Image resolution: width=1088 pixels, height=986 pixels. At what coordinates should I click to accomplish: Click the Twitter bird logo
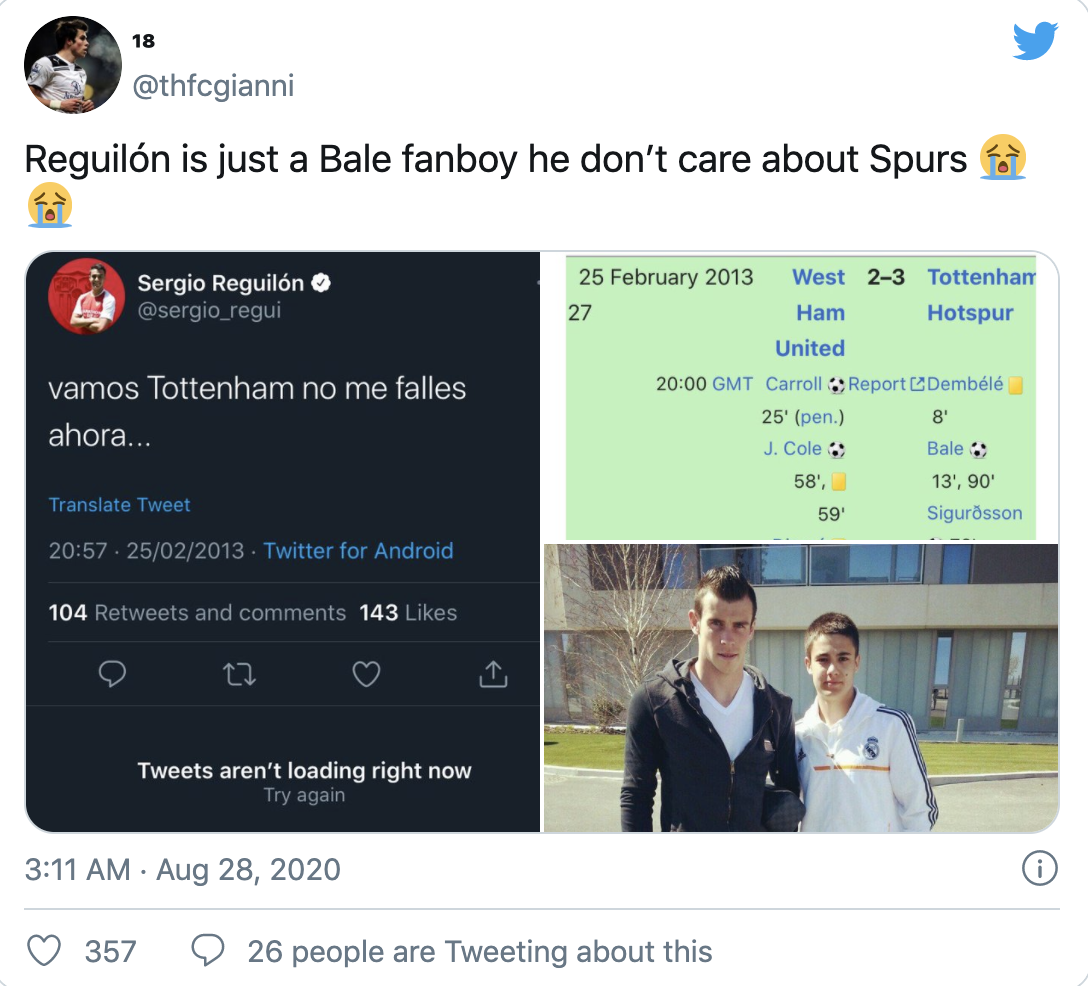pos(1035,40)
